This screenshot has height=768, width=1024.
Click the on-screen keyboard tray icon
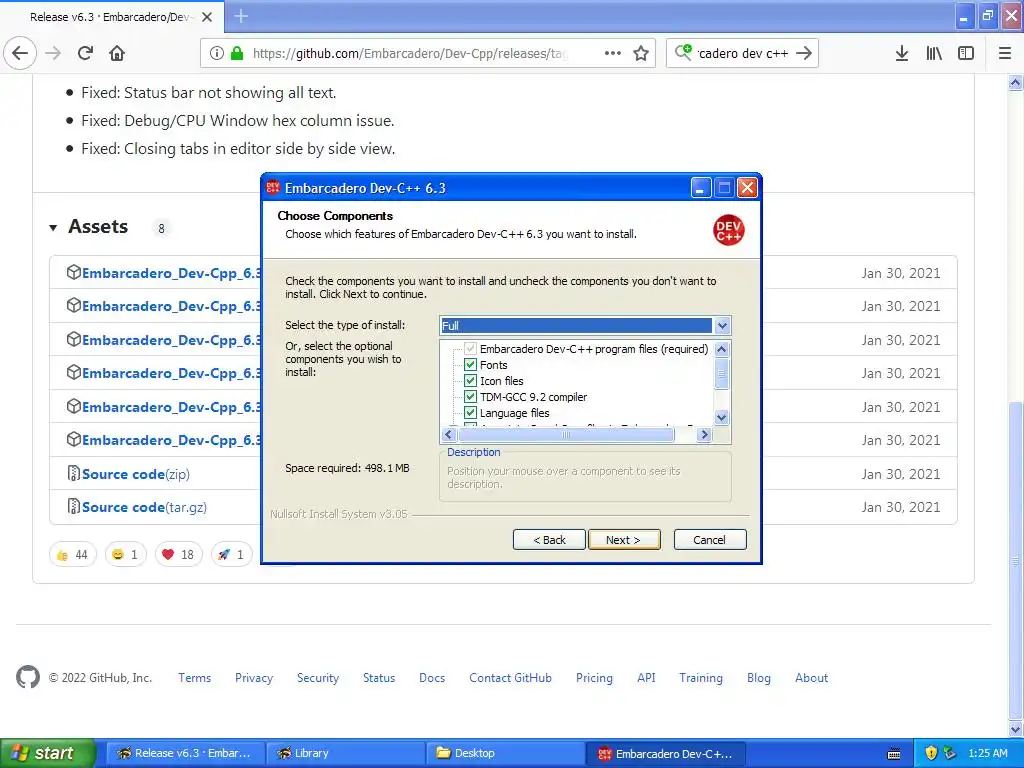894,754
